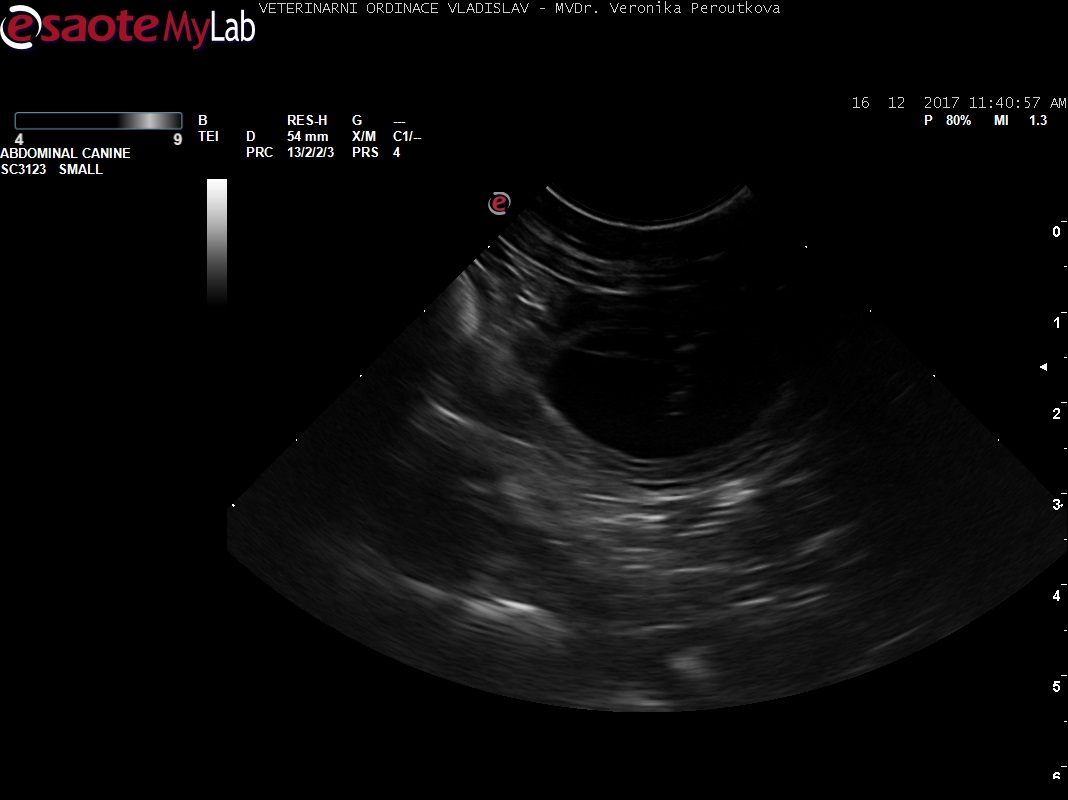Image resolution: width=1068 pixels, height=800 pixels.
Task: Click the RES-H resolution setting
Action: click(307, 121)
